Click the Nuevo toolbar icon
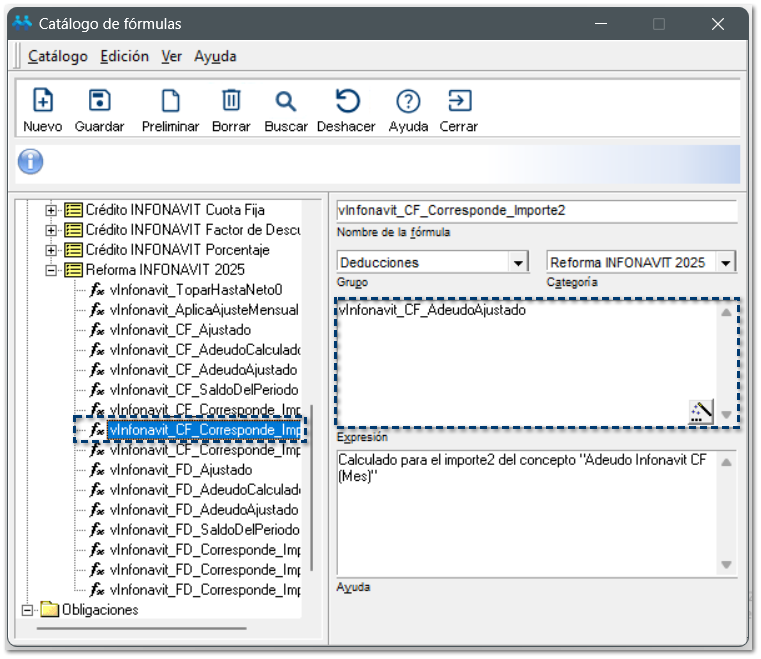761x659 pixels. click(43, 101)
